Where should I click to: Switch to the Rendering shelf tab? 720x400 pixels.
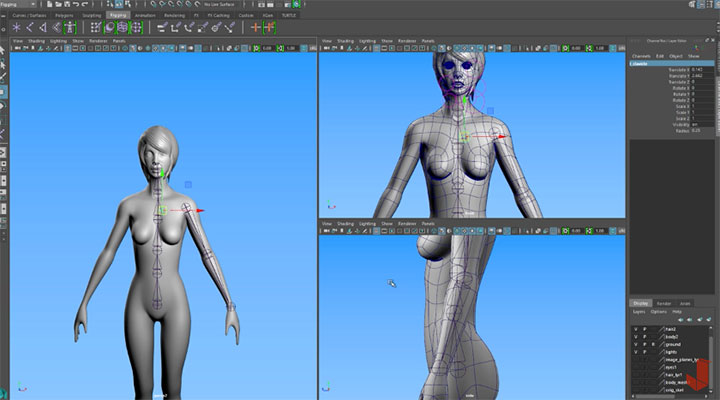[174, 15]
